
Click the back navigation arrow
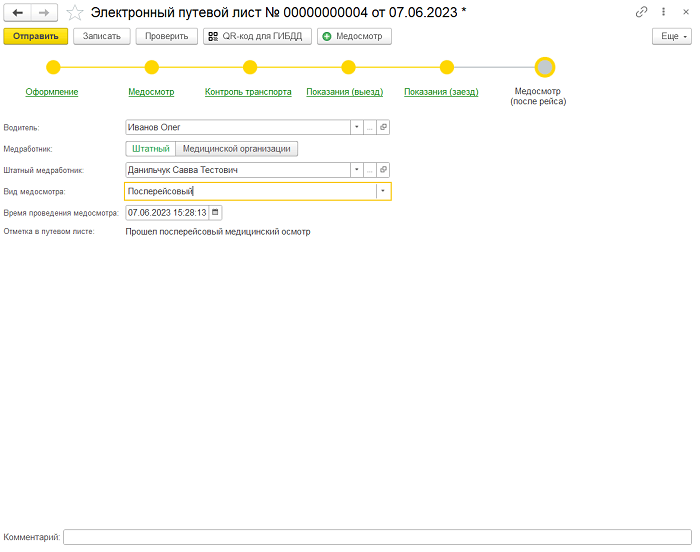pos(17,12)
